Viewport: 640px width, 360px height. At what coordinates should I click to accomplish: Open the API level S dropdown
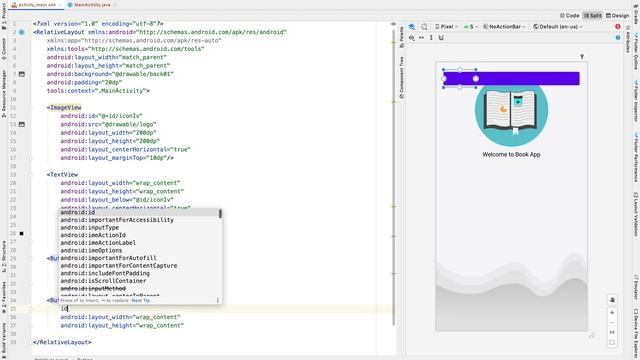471,27
